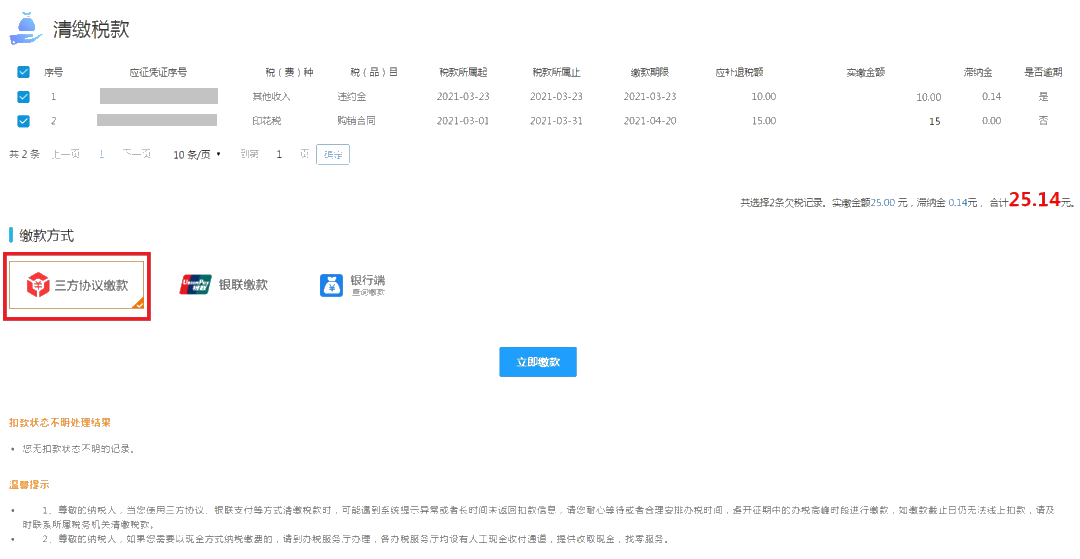Viewport: 1080px width, 559px height.
Task: Select 三方协议缴款 payment method
Action: 77,285
